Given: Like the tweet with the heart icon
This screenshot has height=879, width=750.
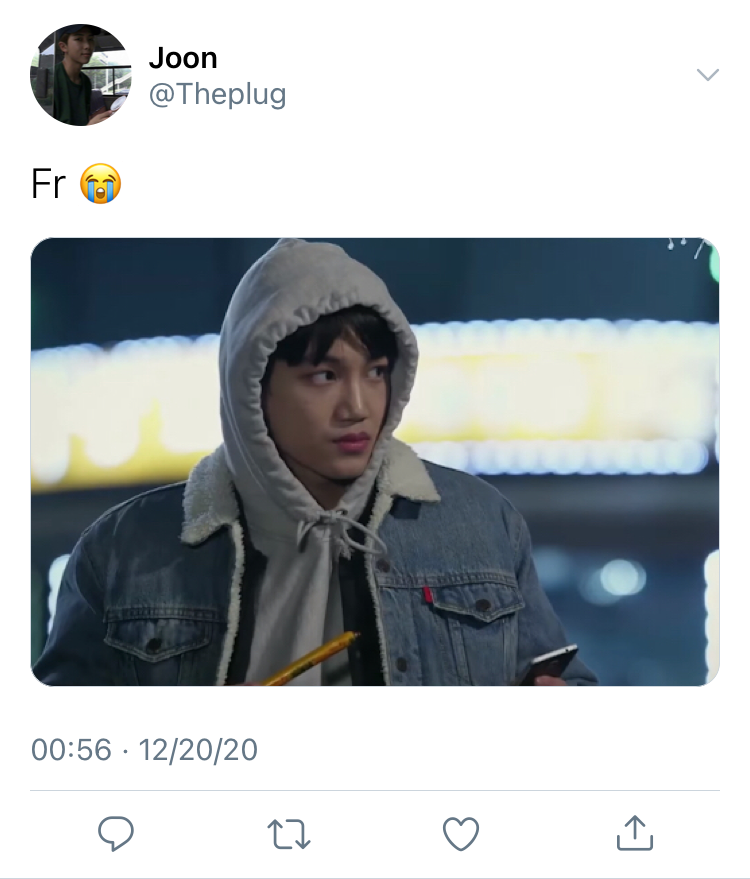Looking at the screenshot, I should pos(461,834).
